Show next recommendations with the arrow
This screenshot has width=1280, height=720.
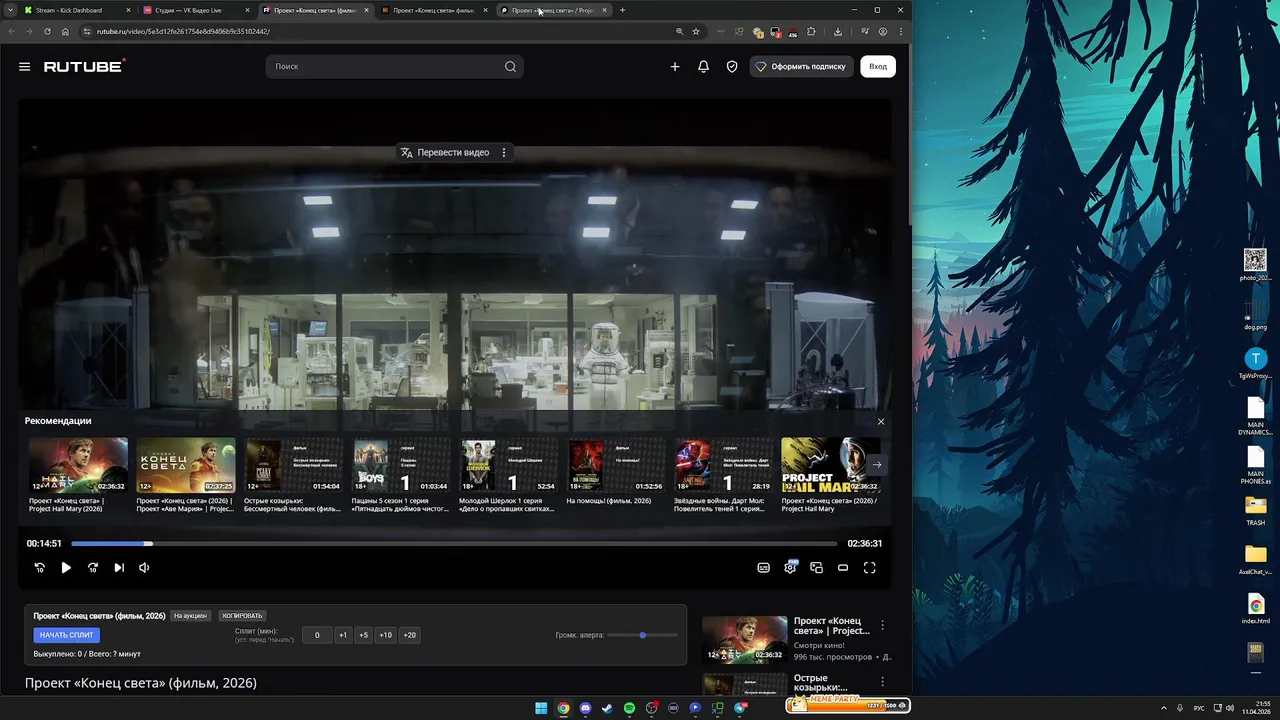(x=877, y=464)
